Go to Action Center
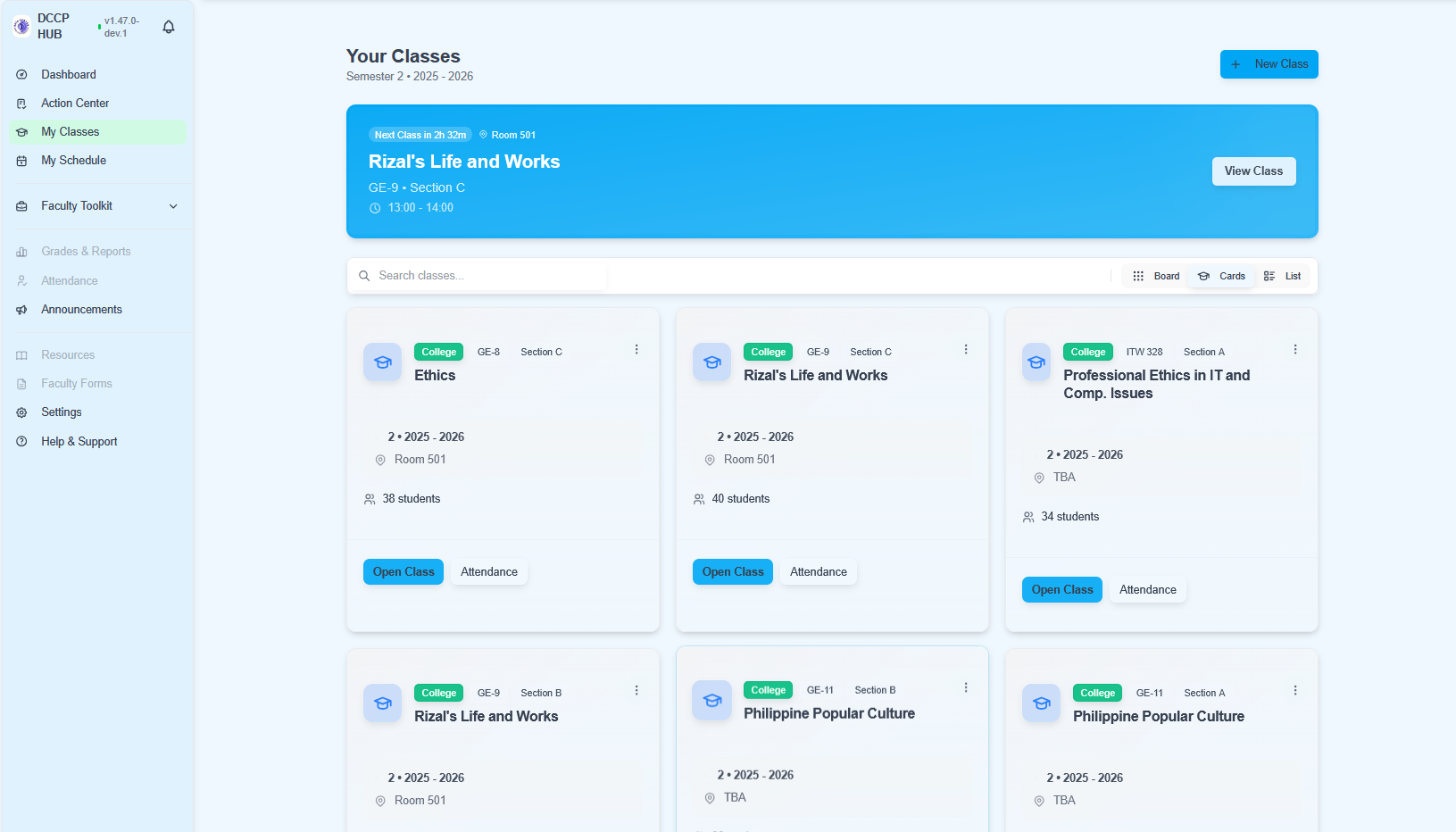 click(x=97, y=104)
